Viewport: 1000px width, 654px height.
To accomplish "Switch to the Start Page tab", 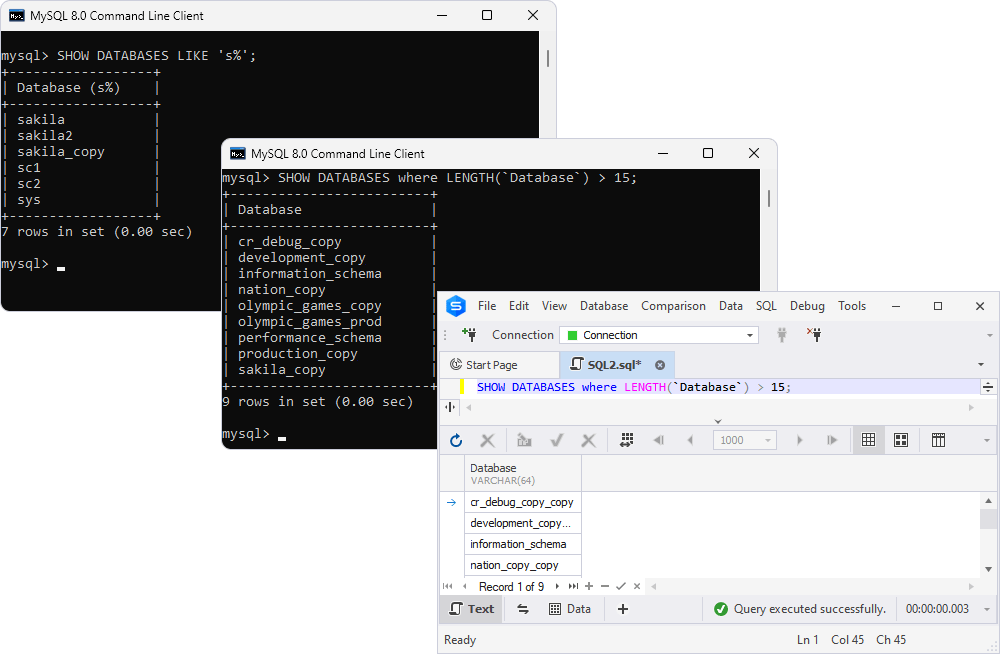I will coord(499,365).
